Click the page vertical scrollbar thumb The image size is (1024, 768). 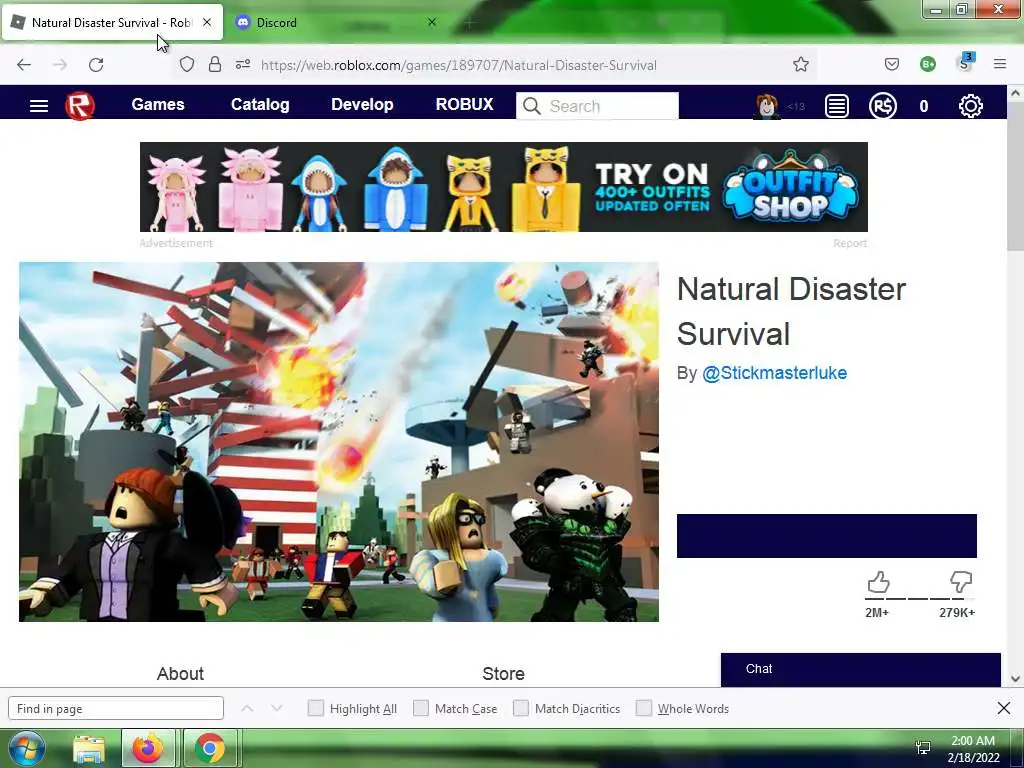pos(1016,176)
